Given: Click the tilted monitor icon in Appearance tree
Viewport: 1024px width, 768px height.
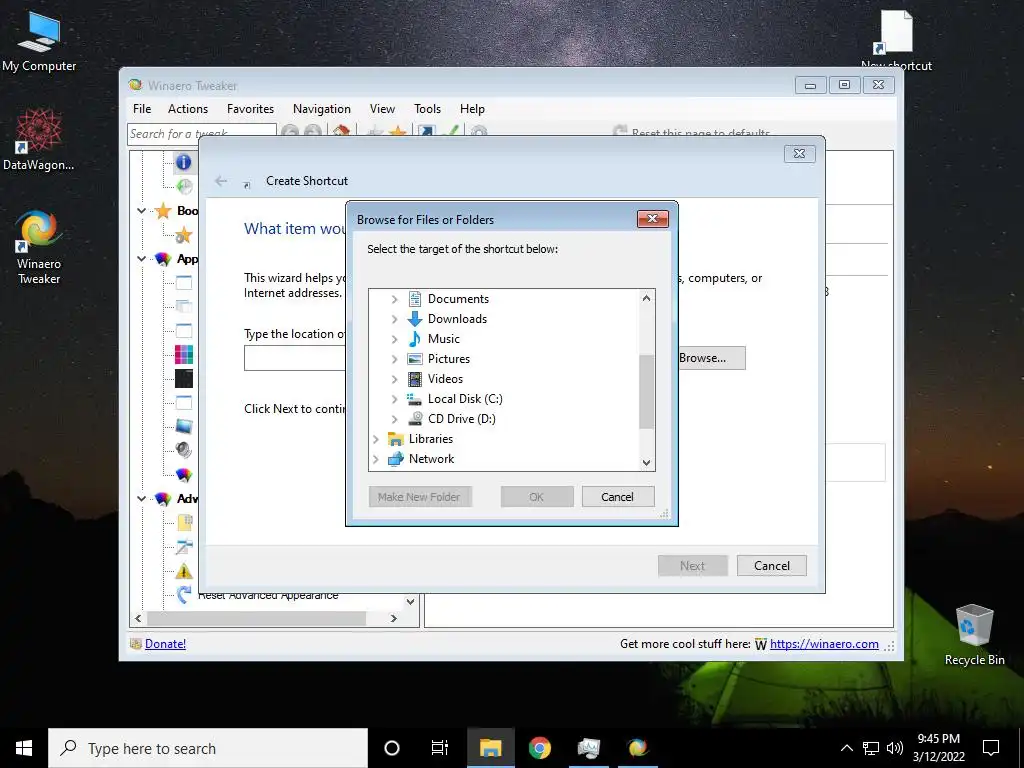Looking at the screenshot, I should click(184, 426).
